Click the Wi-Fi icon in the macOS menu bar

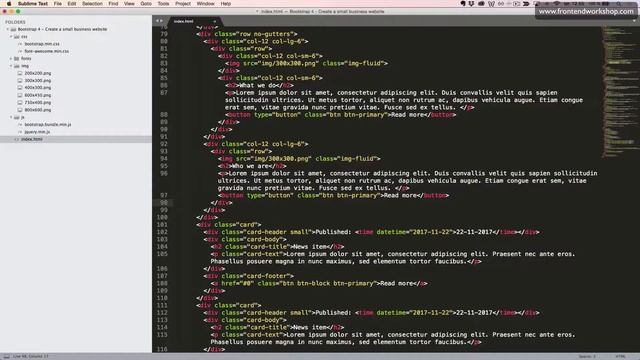coord(557,3)
